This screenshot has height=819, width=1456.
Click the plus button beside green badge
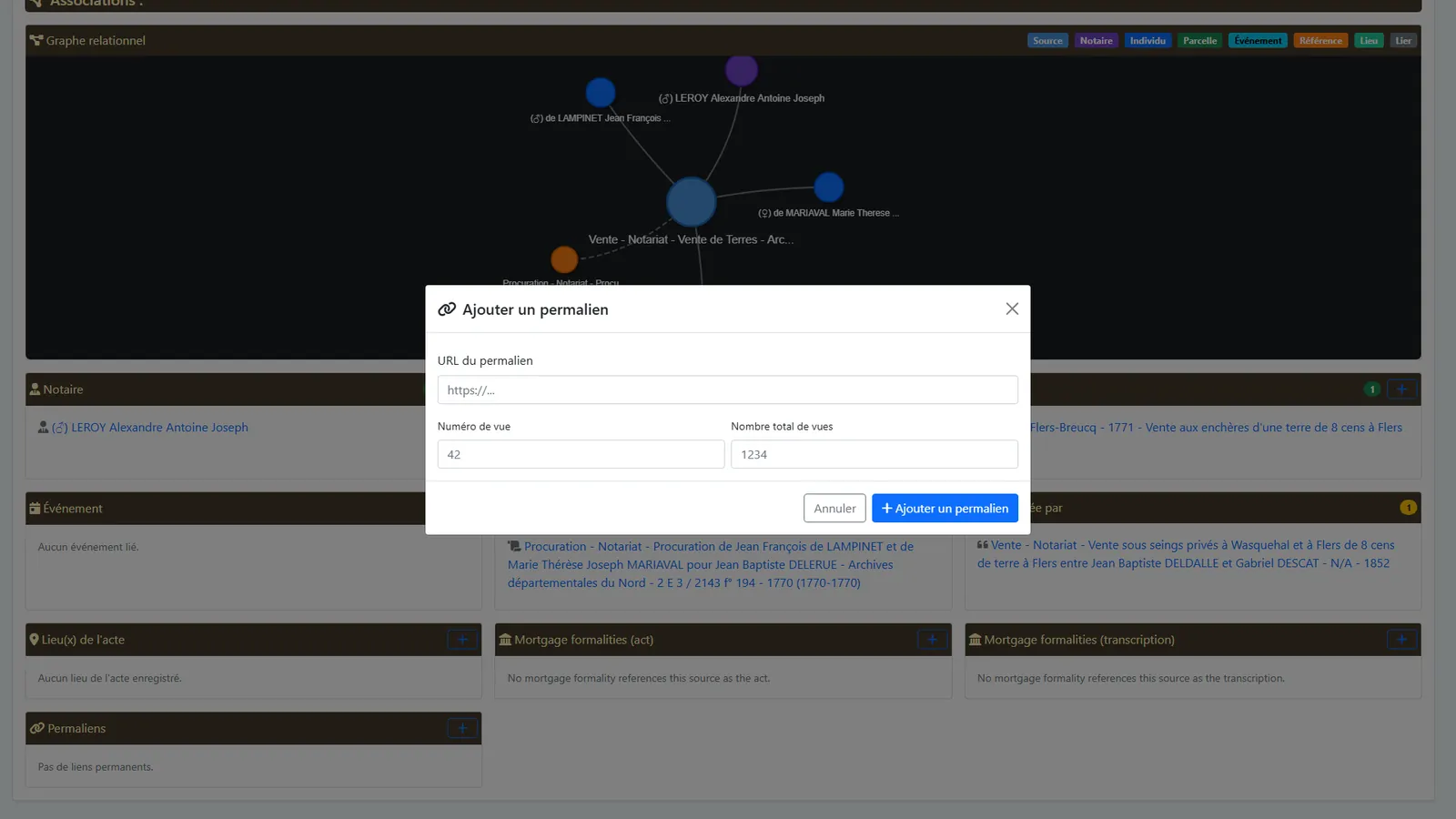(x=1401, y=389)
